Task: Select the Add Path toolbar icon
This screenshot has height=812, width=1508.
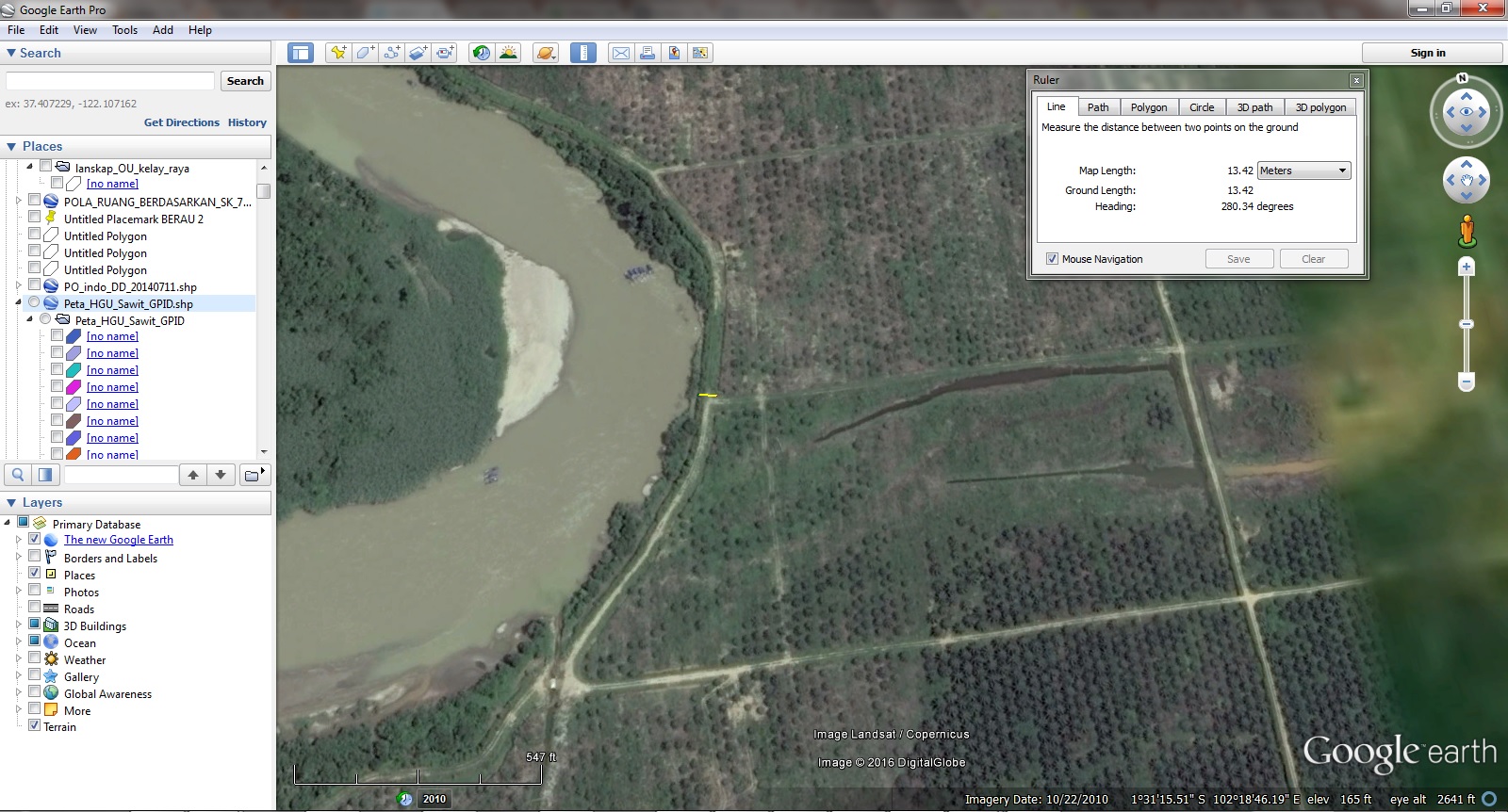Action: pos(391,53)
